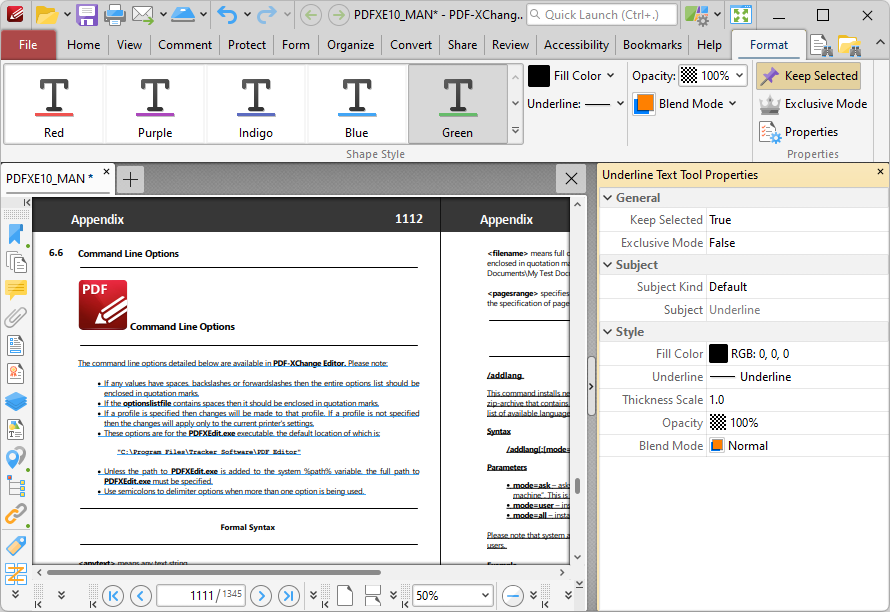
Task: Collapse the Subject properties section
Action: point(607,265)
